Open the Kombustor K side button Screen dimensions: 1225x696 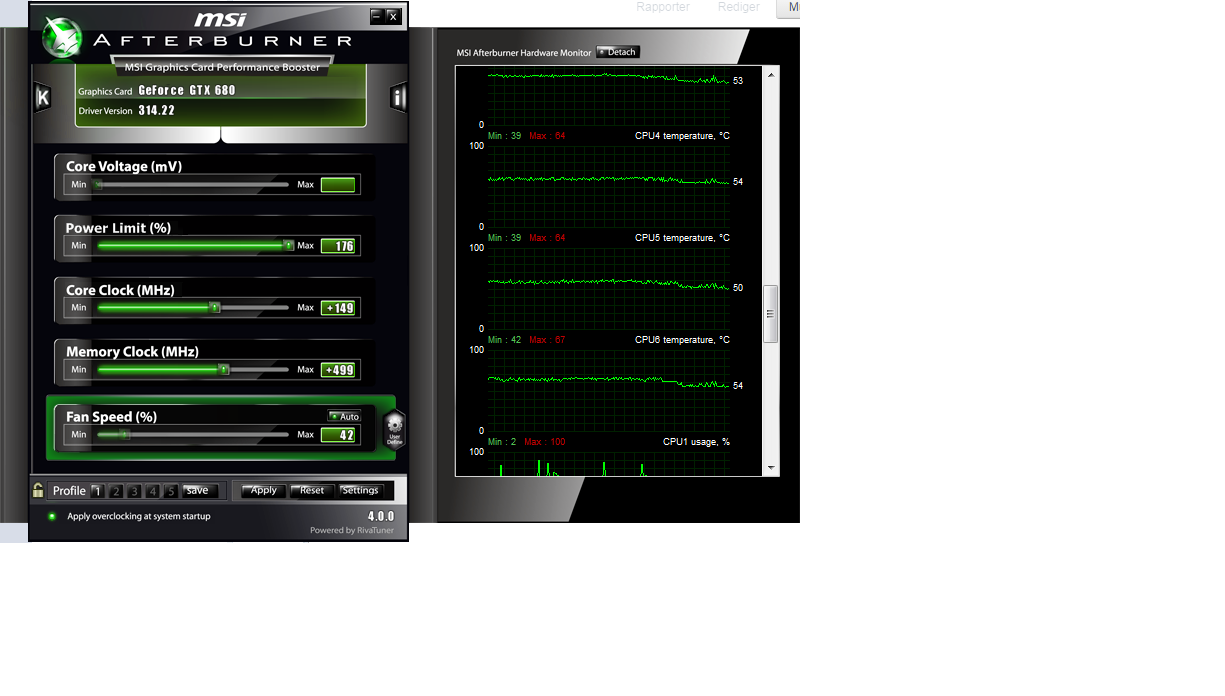tap(42, 97)
